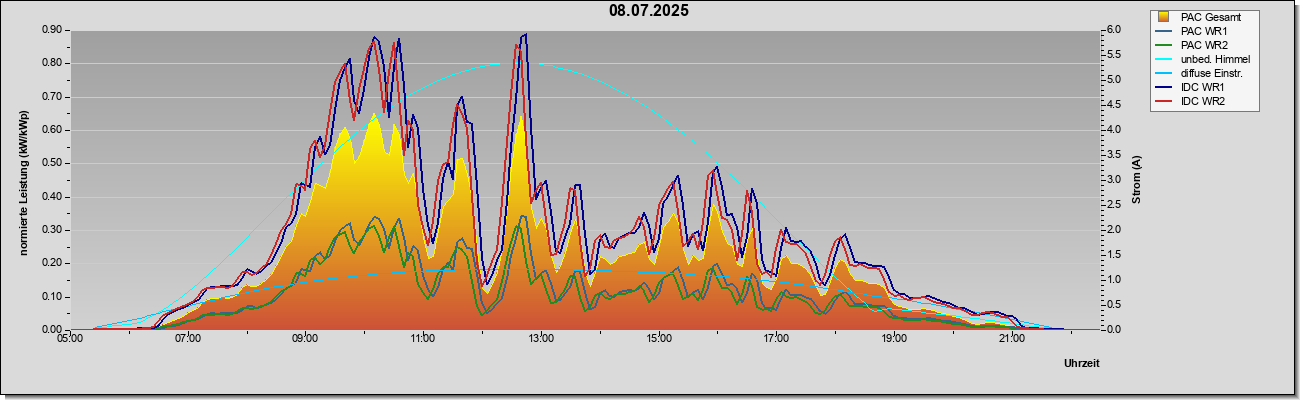This screenshot has height=400, width=1300.
Task: Click the 17:00 time axis tick label
Action: (x=776, y=339)
